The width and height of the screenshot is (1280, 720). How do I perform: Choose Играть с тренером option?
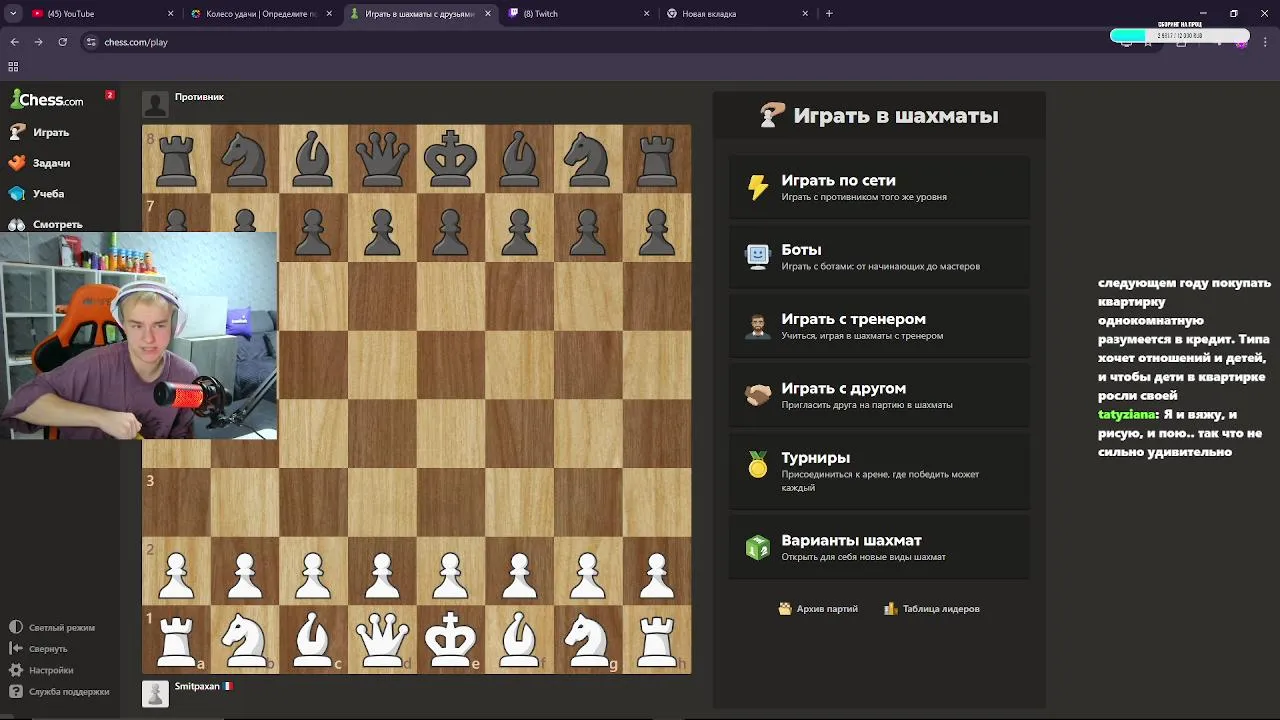[879, 326]
